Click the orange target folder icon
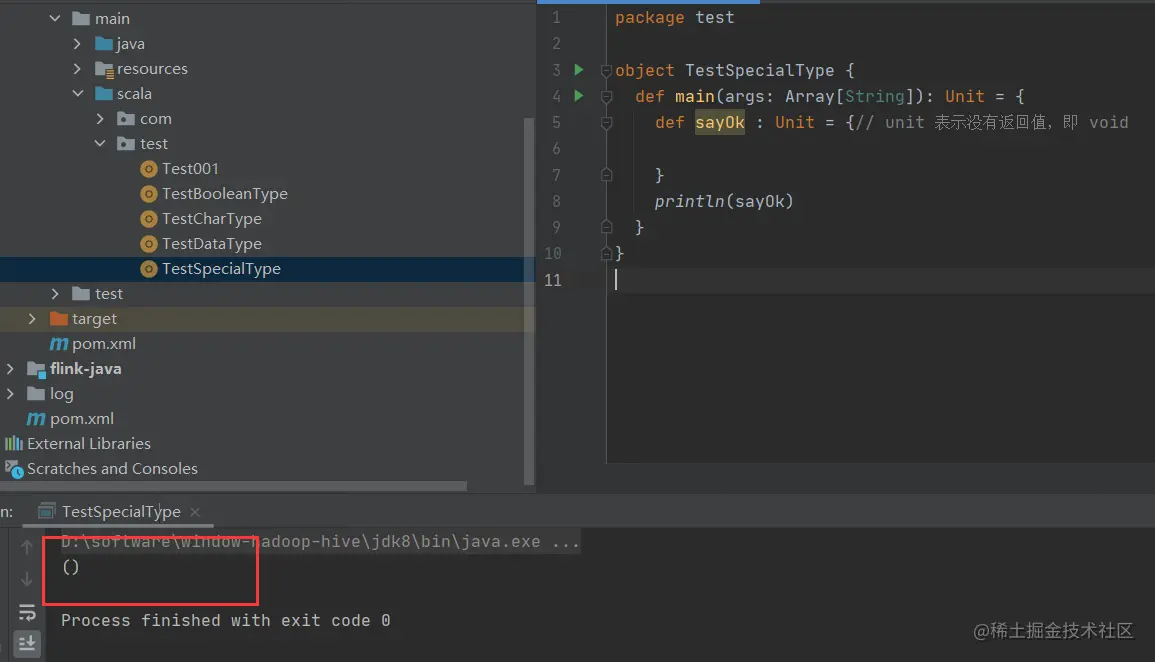1155x662 pixels. click(58, 319)
